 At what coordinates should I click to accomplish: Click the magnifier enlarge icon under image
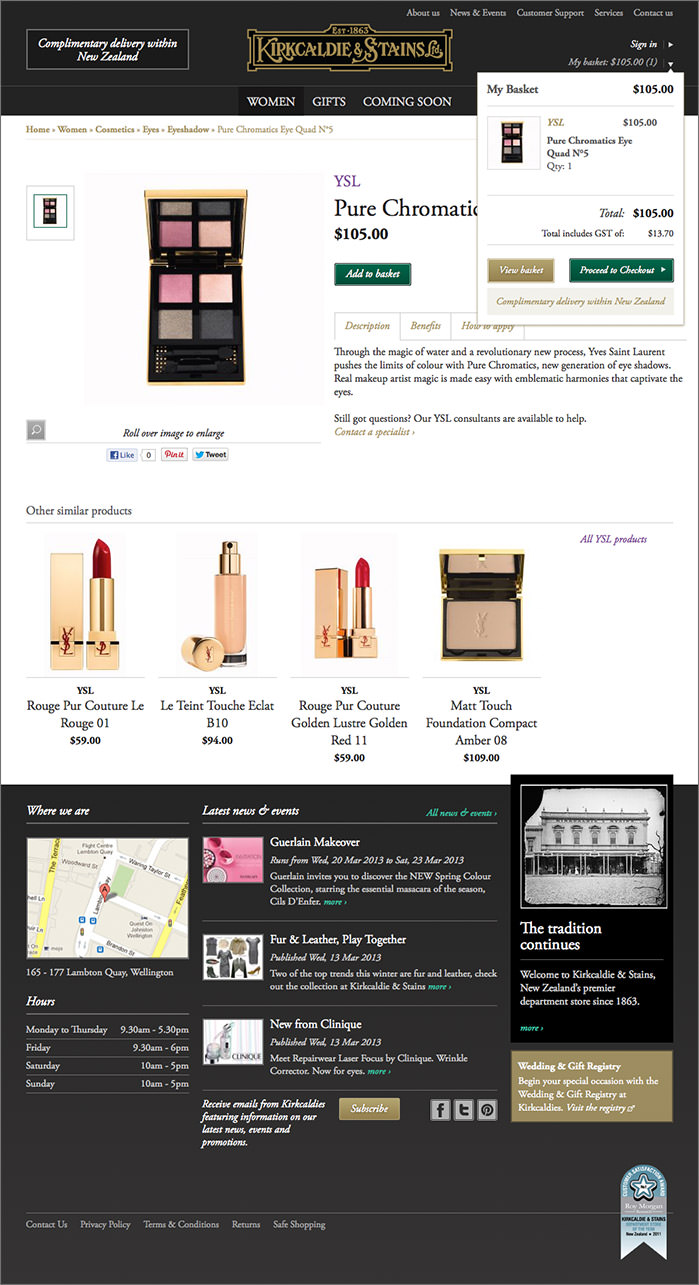click(x=36, y=430)
